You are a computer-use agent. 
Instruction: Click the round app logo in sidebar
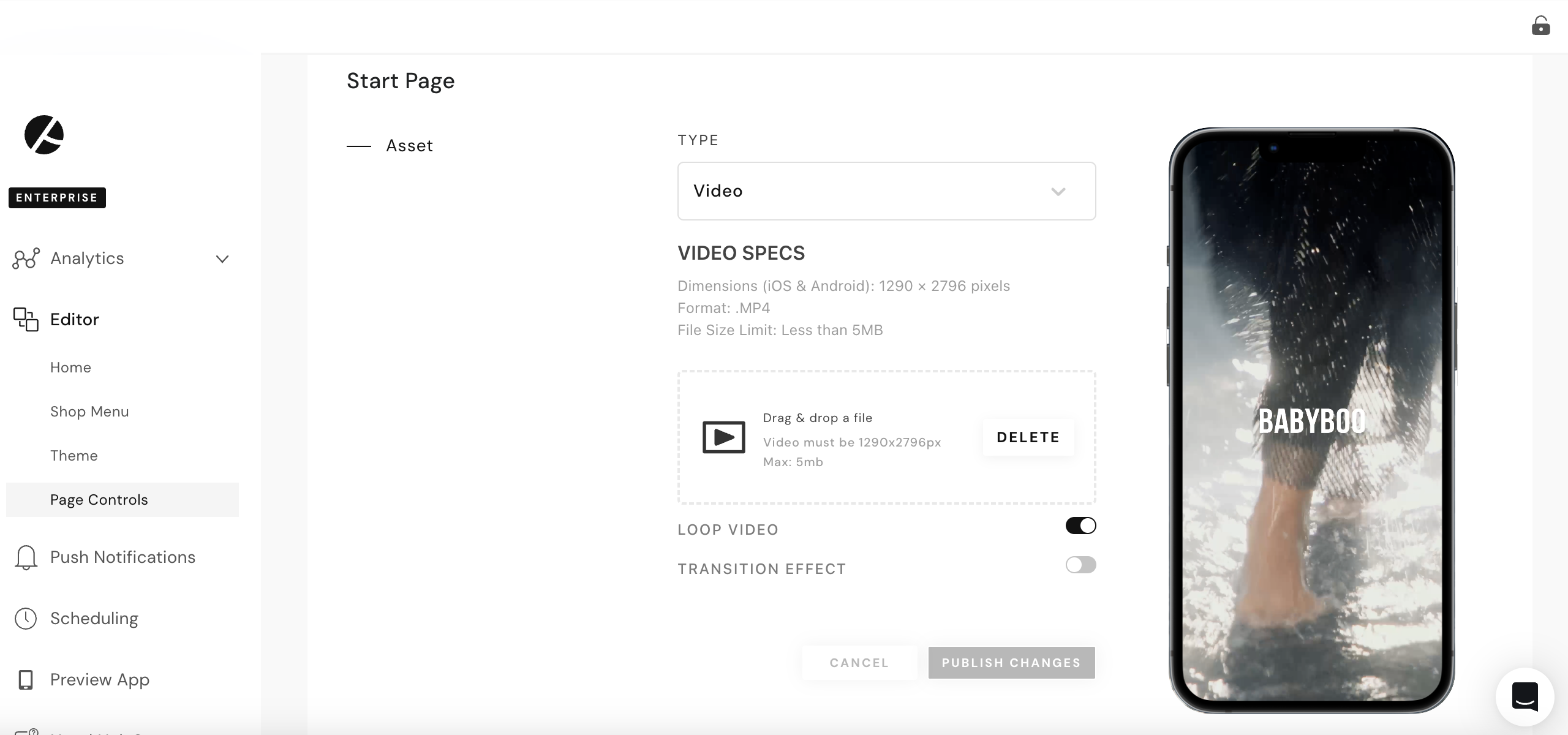[44, 135]
